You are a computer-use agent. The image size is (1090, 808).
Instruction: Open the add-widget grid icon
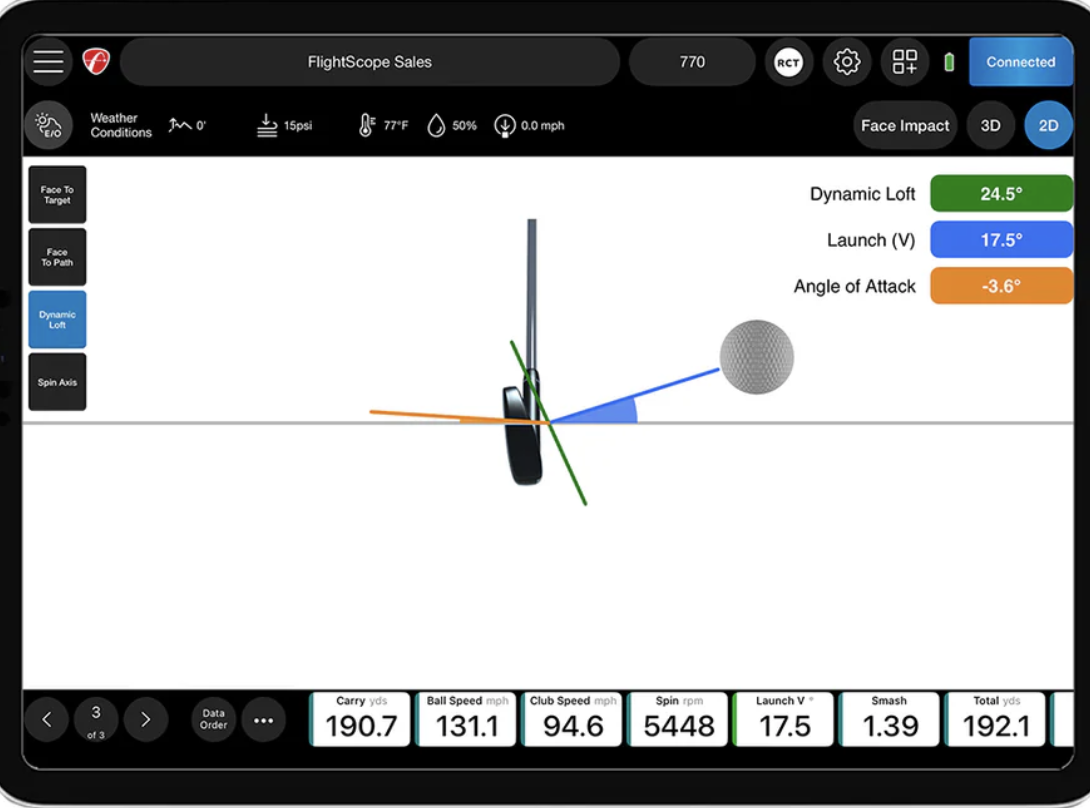905,62
